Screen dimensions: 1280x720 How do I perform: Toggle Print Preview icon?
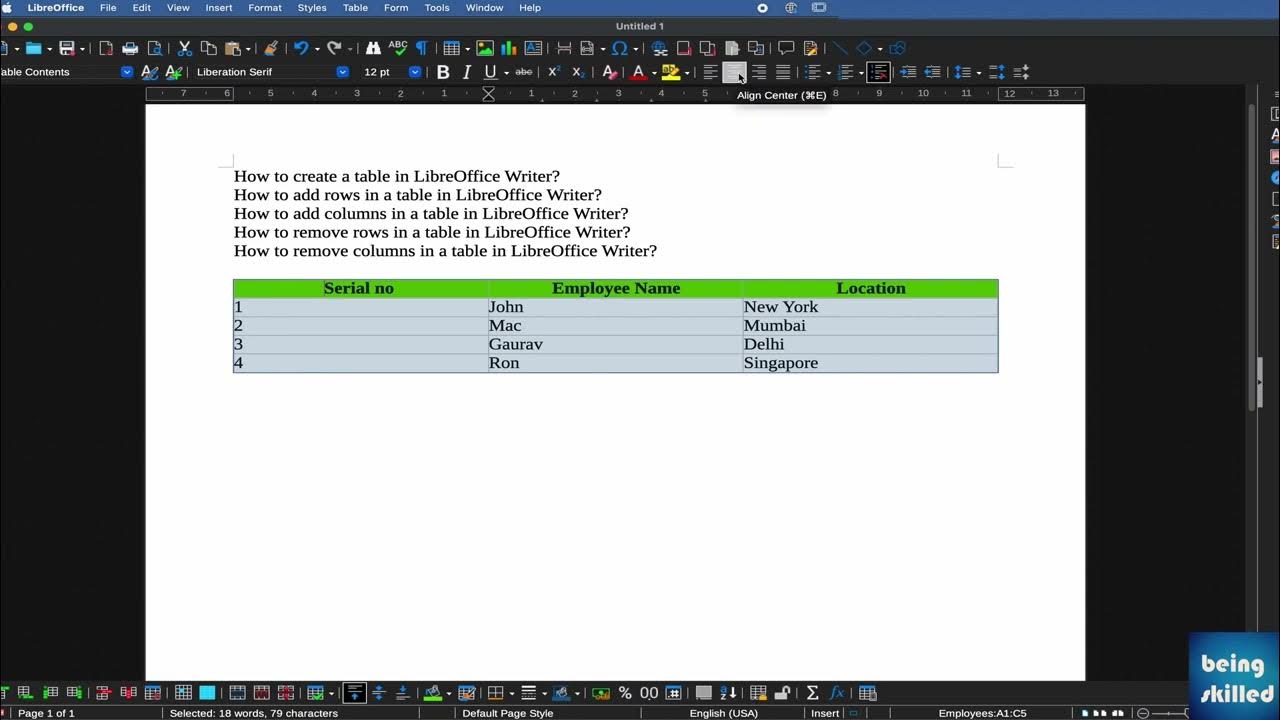155,48
